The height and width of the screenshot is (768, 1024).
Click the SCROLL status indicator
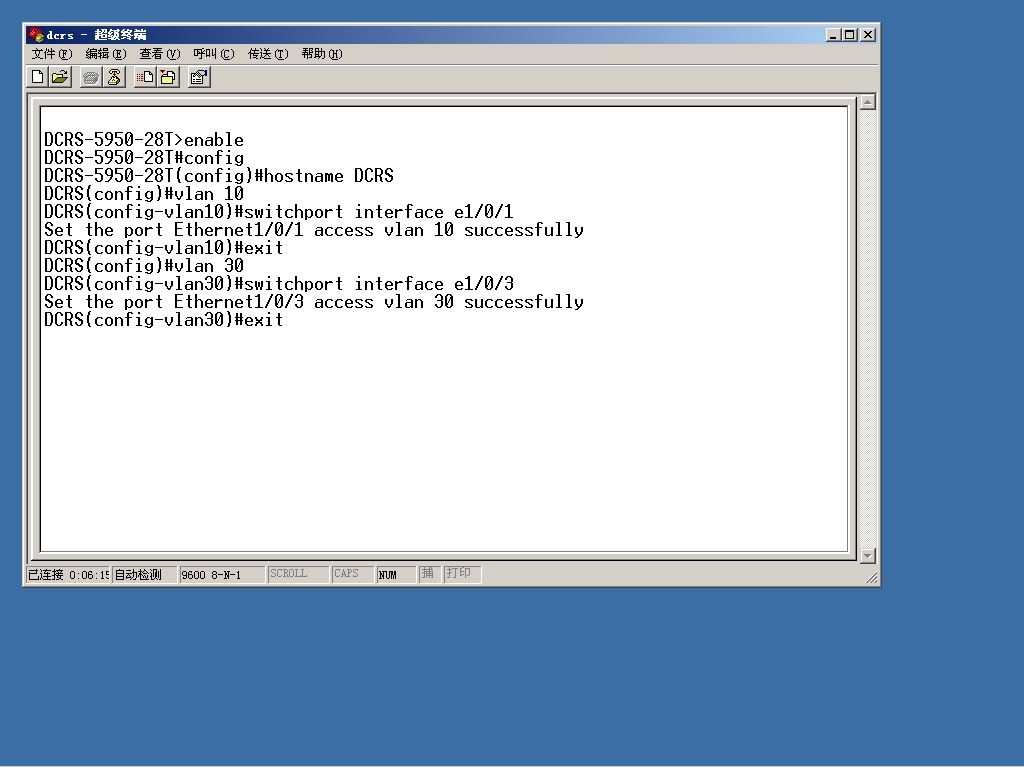coord(298,574)
